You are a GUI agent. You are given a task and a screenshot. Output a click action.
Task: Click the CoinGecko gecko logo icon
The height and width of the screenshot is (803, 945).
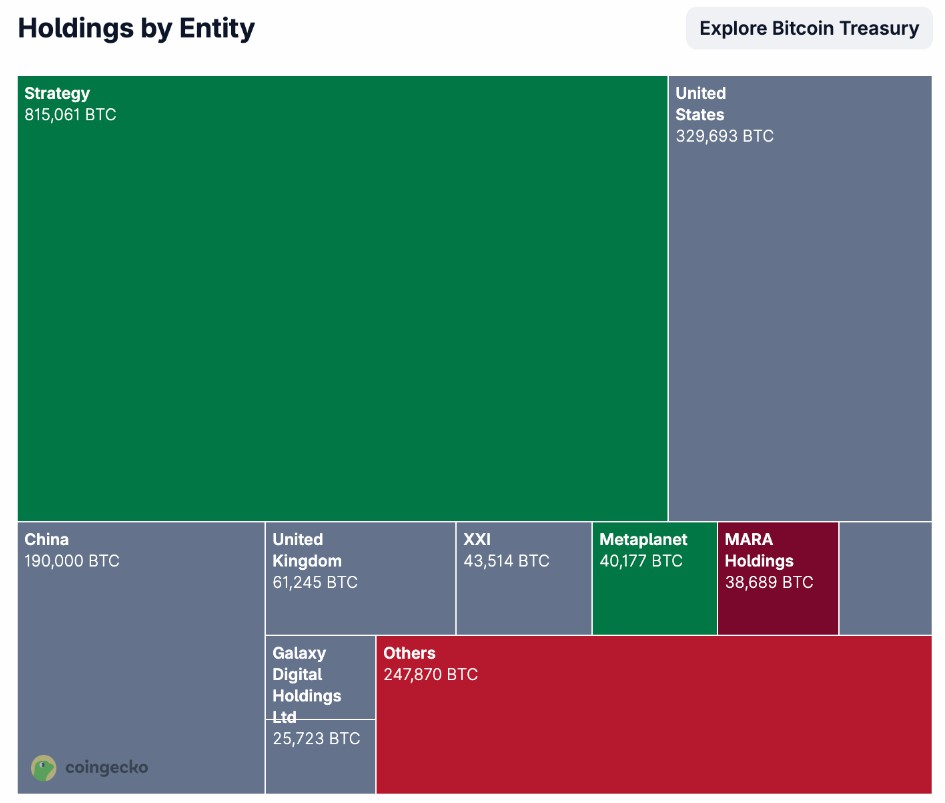pos(44,767)
